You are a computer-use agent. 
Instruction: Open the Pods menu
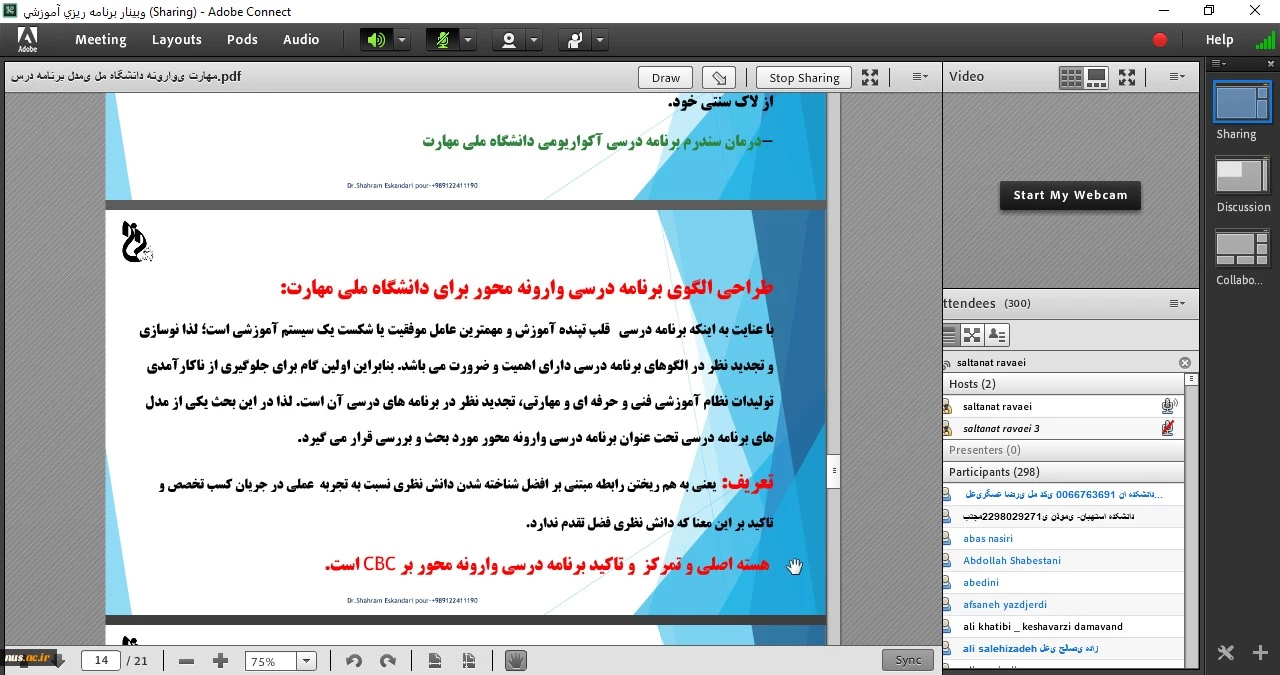(x=242, y=40)
